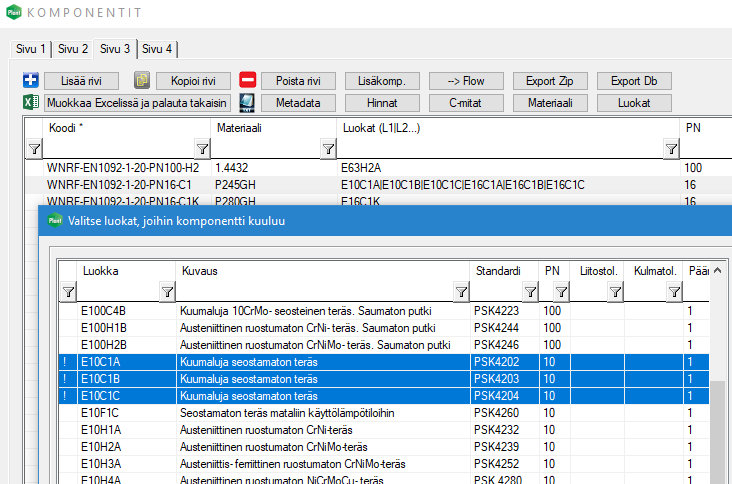Screen dimensions: 732x484
Task: Click the copy icon next to Kopioi rivi
Action: [x=142, y=81]
